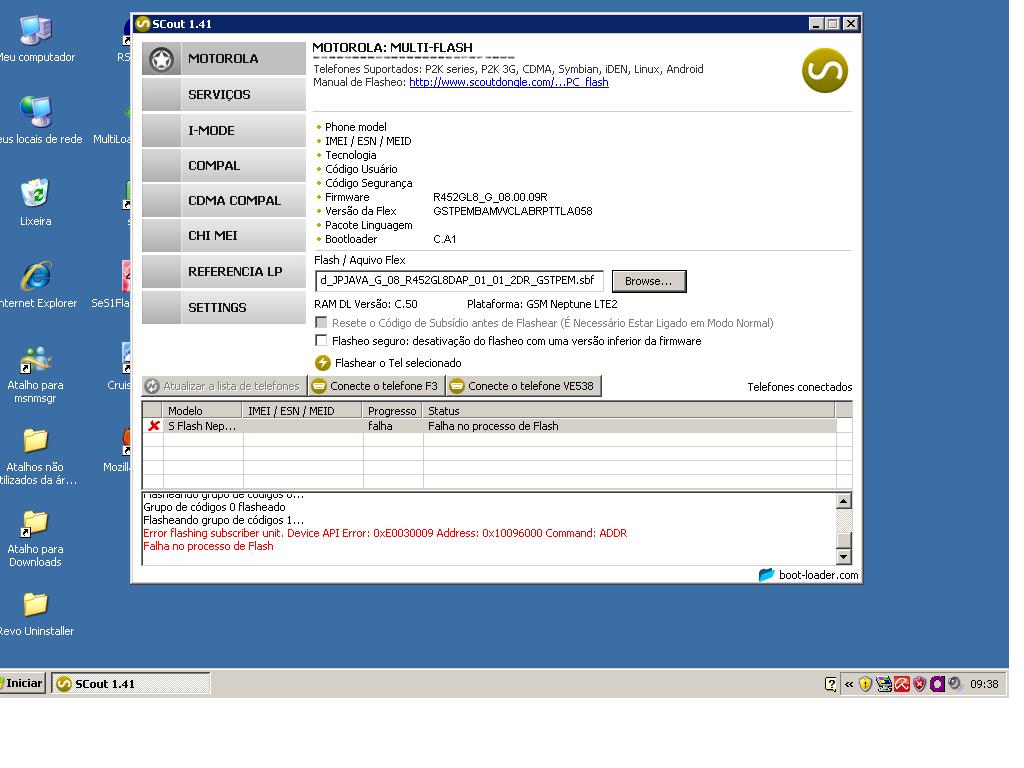The image size is (1024, 768).
Task: Click the red square tray icon
Action: (902, 684)
